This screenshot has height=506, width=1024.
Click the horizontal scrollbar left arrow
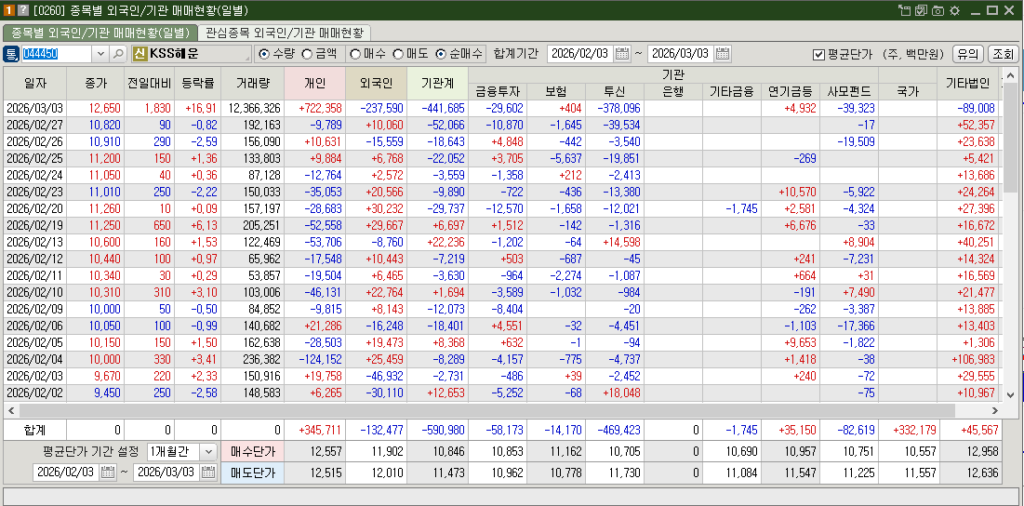[10, 410]
